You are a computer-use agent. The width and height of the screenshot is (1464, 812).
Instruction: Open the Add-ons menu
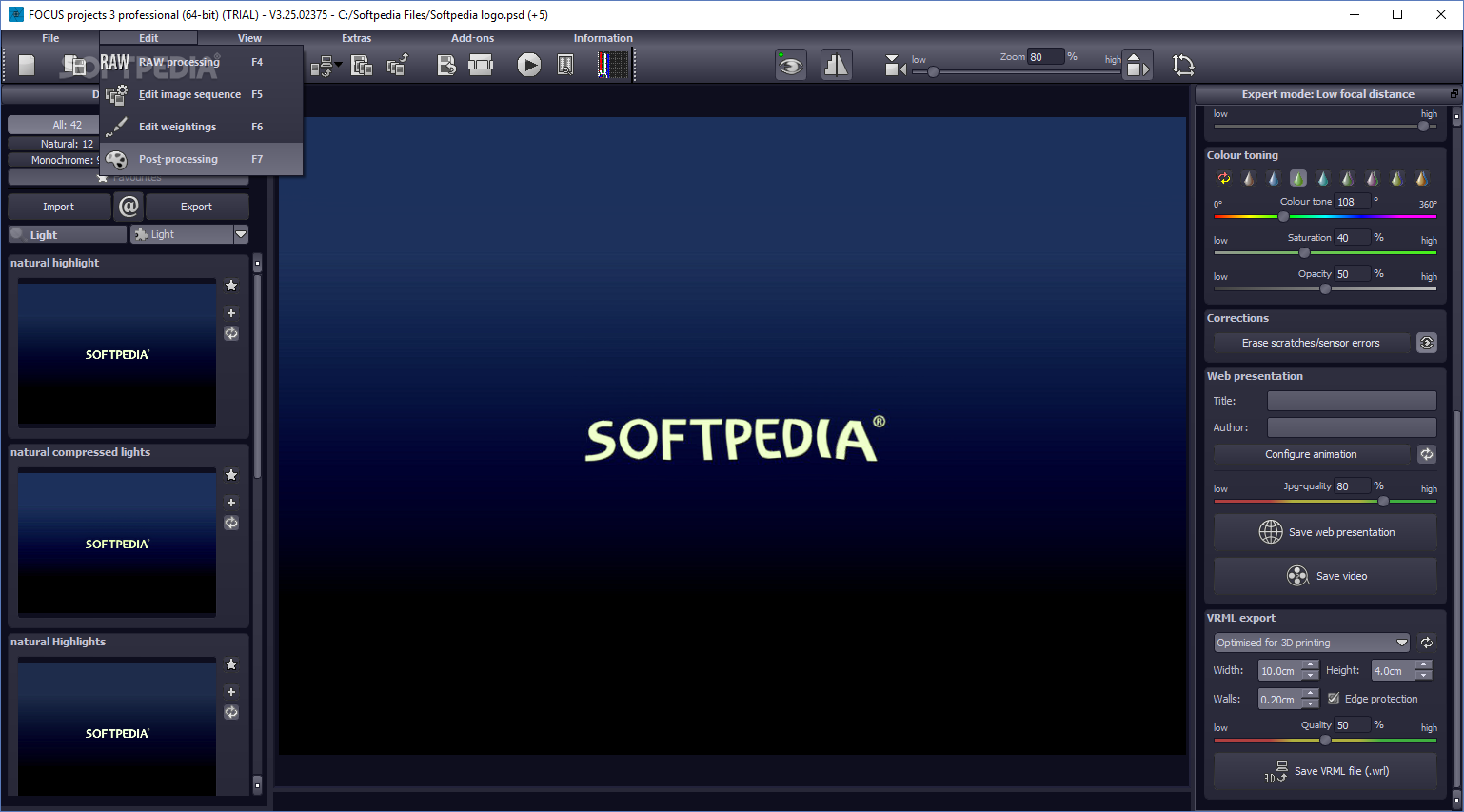coord(472,38)
